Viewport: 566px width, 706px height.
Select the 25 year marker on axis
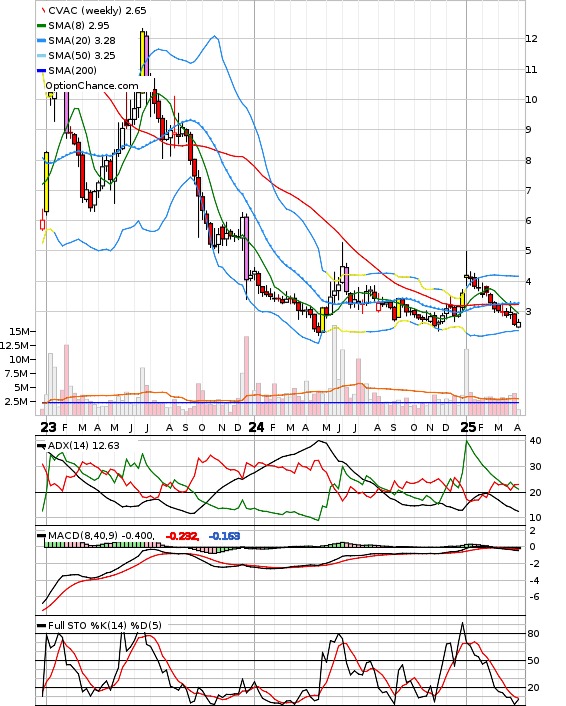468,427
